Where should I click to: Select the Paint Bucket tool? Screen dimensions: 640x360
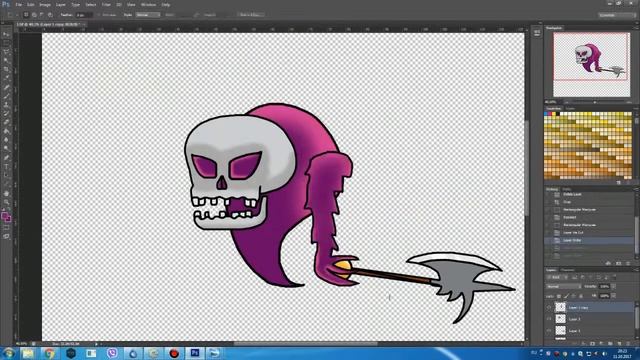pyautogui.click(x=6, y=131)
